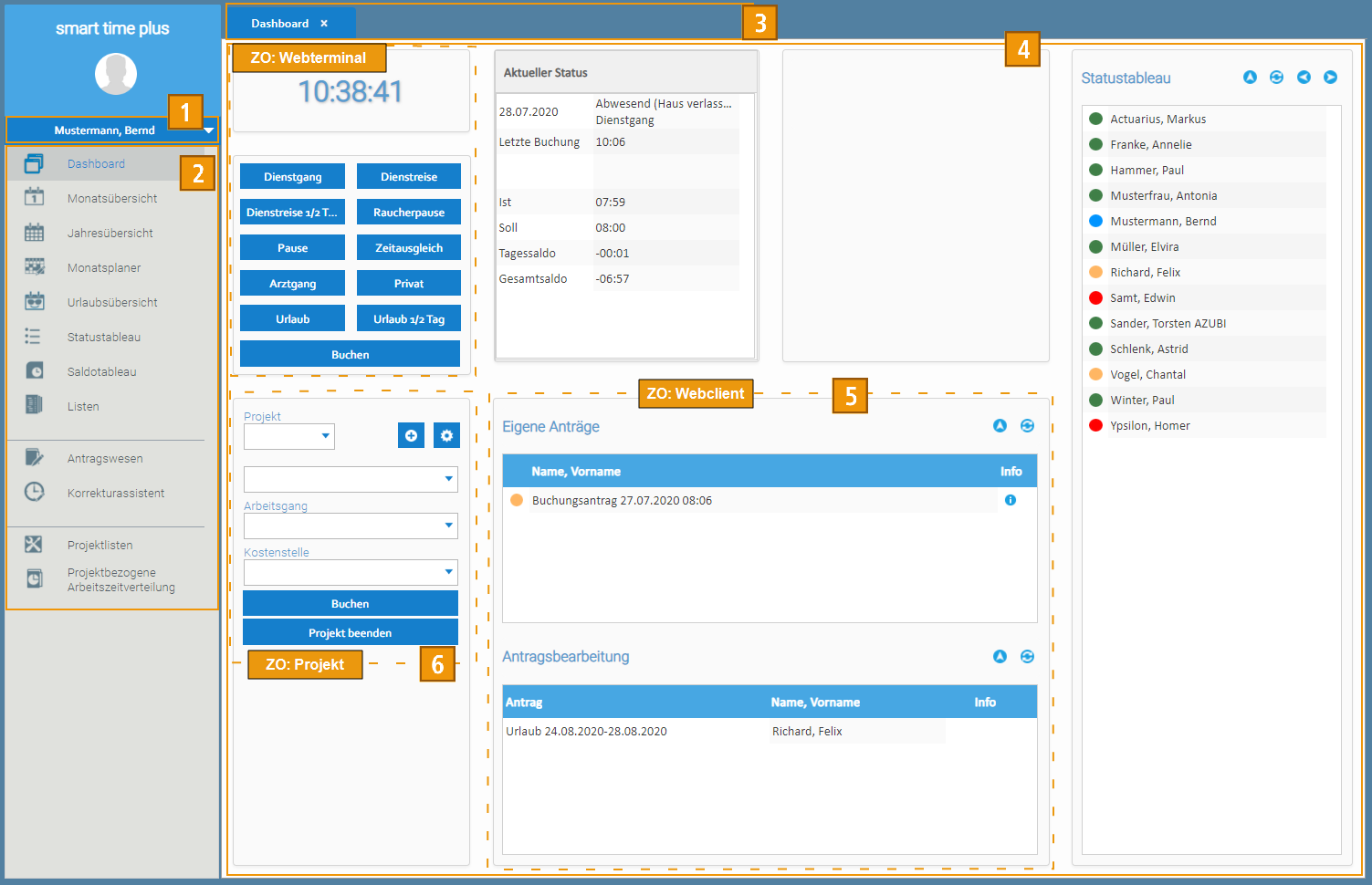This screenshot has height=885, width=1372.
Task: Show info for Buchungsantrag 27.07.2020
Action: pyautogui.click(x=1010, y=500)
